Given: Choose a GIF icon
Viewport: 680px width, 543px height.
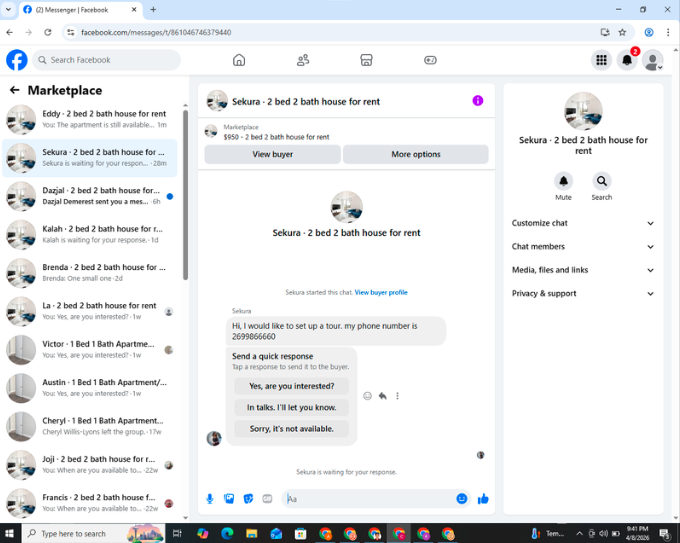Looking at the screenshot, I should point(267,499).
